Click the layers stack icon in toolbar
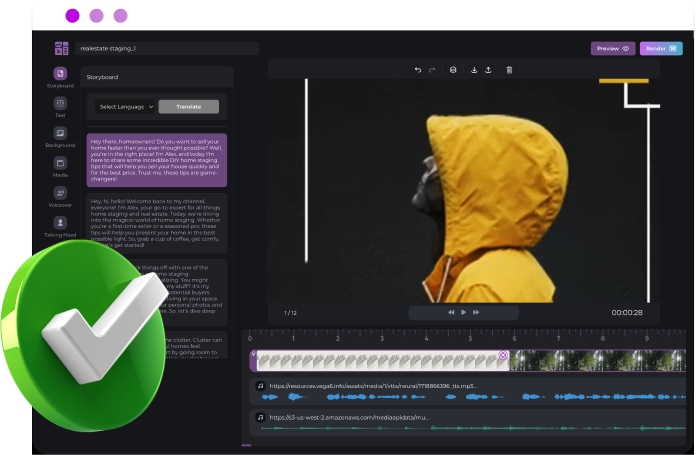Screen dimensions: 697x455 coord(452,70)
